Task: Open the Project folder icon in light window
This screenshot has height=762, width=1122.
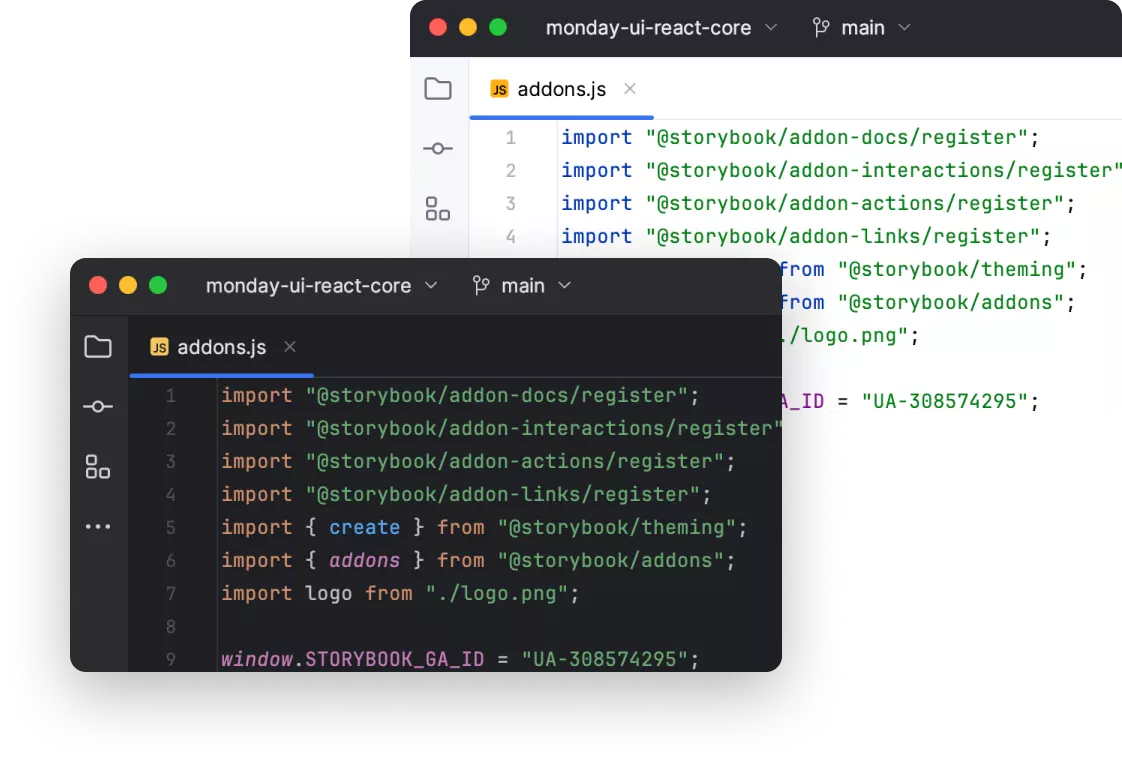Action: pyautogui.click(x=438, y=89)
